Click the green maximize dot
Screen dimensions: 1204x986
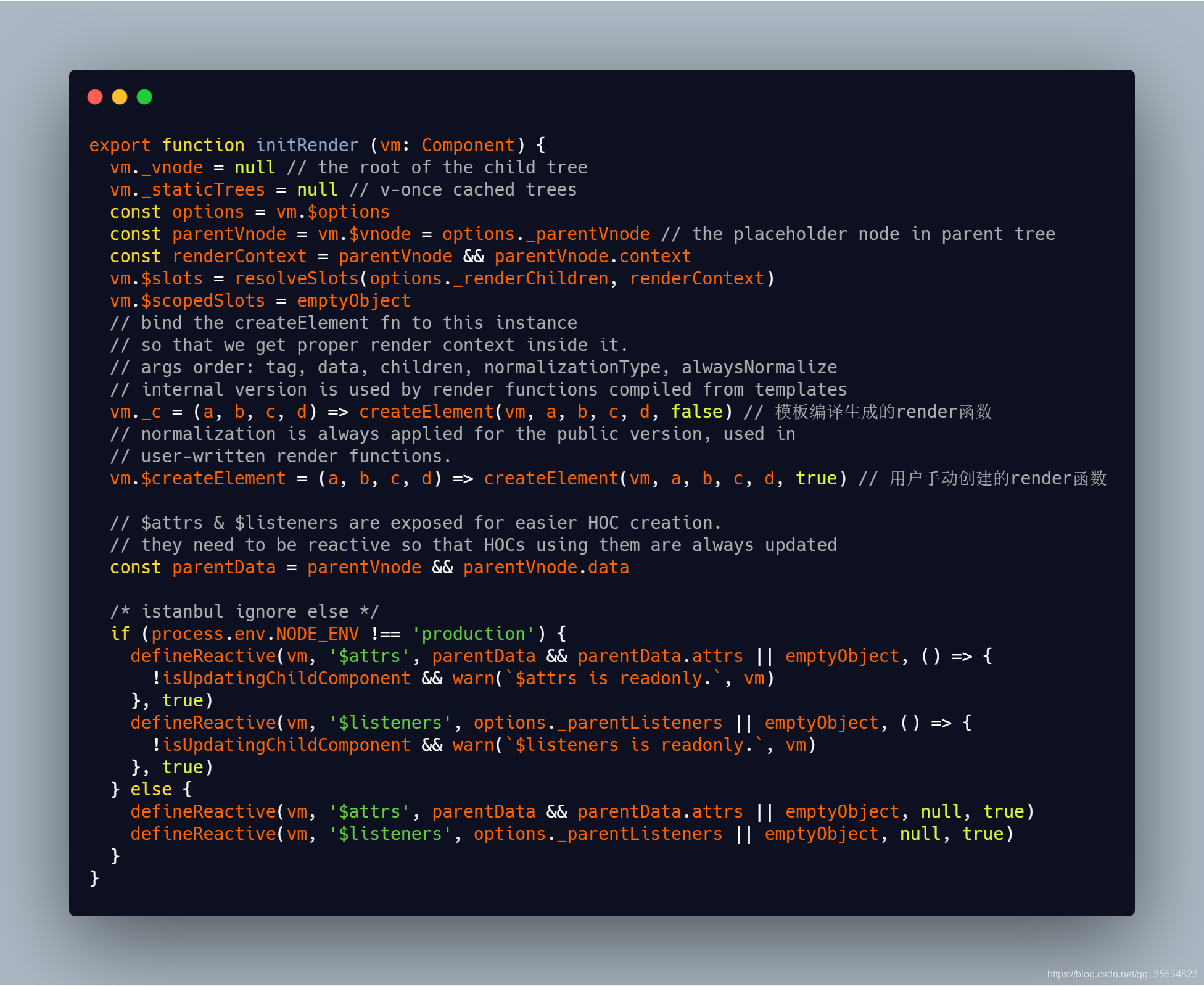[144, 97]
